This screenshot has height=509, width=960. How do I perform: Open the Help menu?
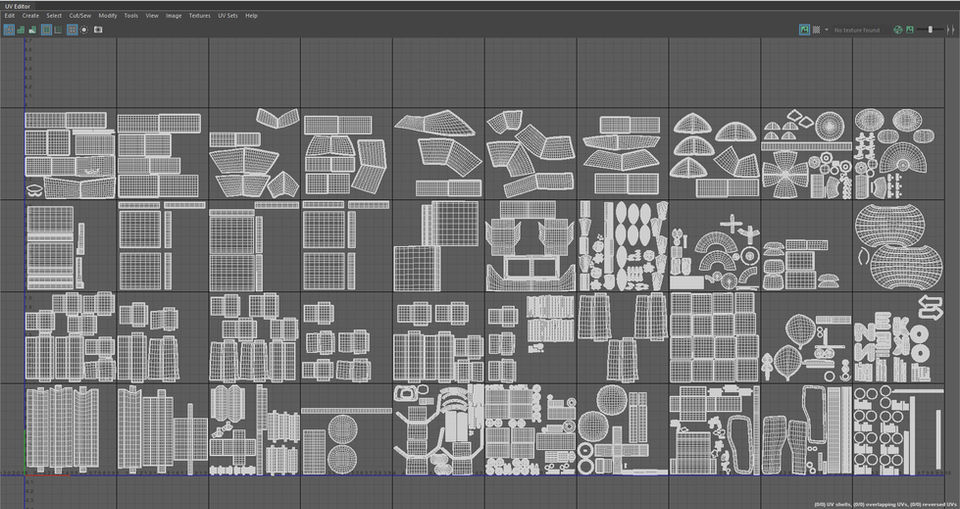point(251,16)
